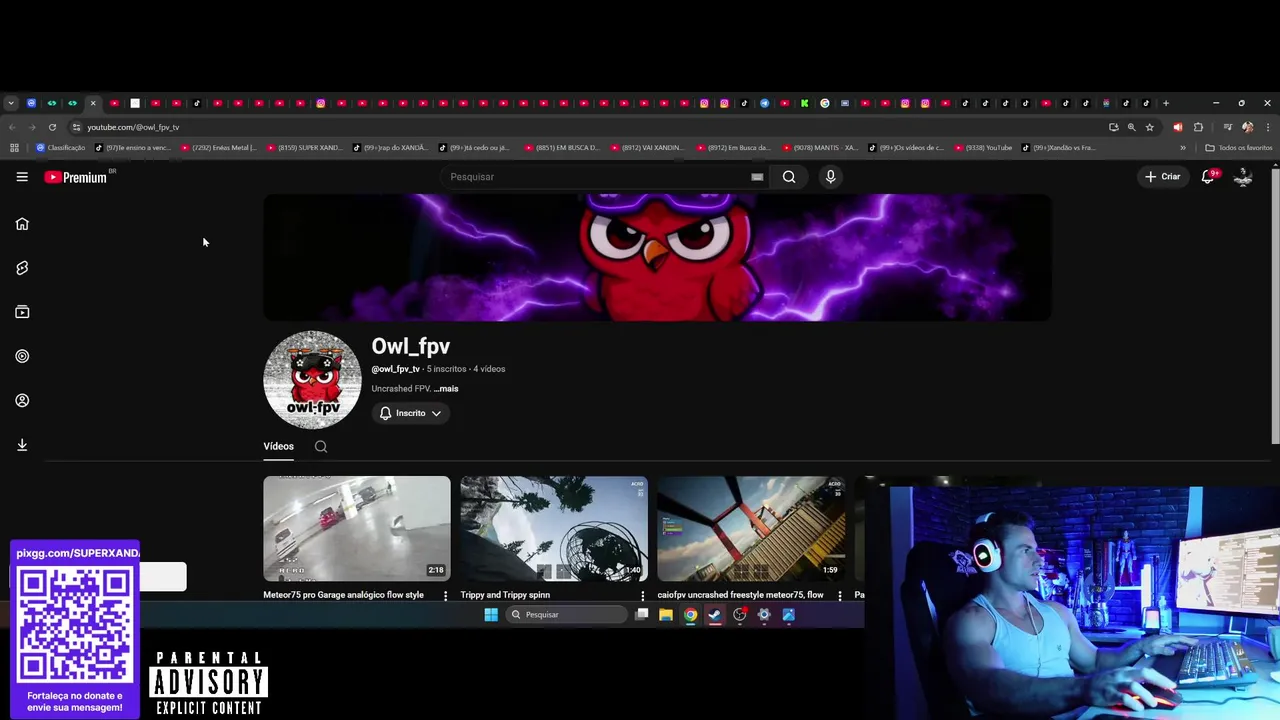Open the Trippy and Trippy spinn title

(x=505, y=595)
